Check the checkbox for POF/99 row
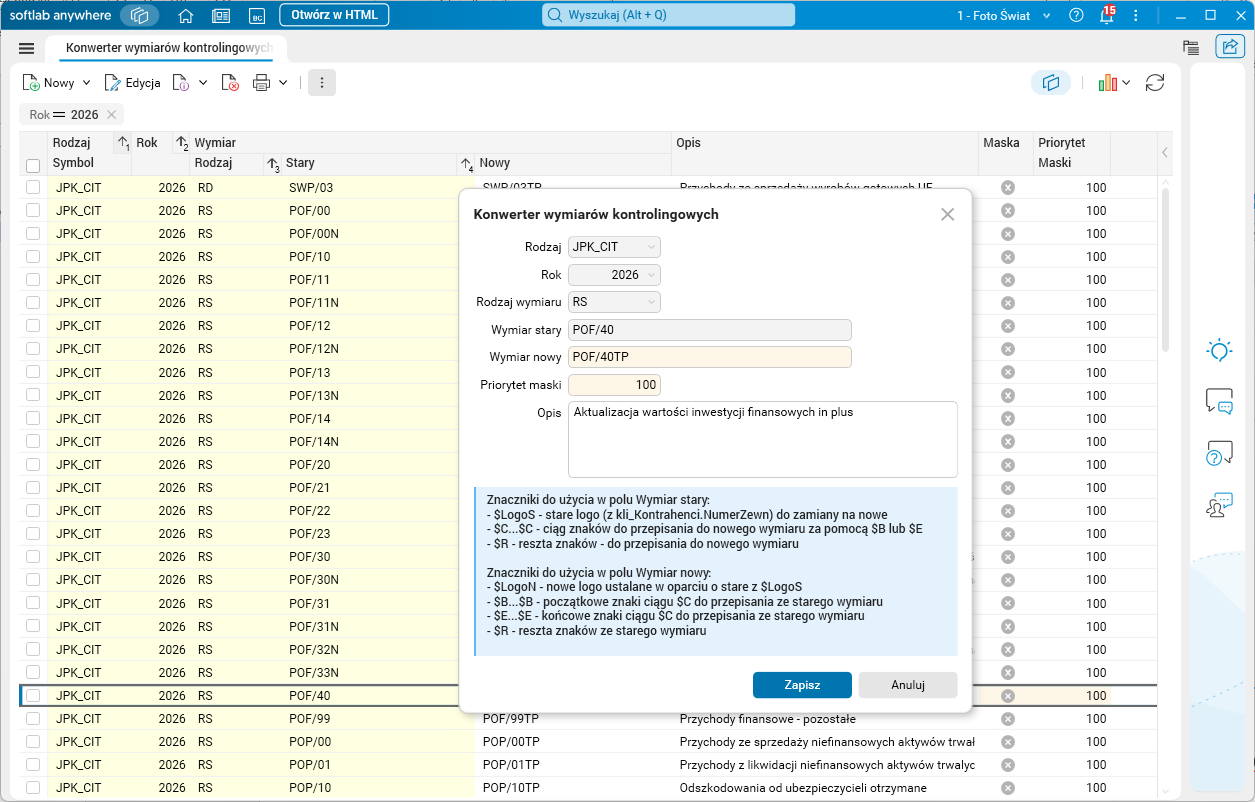The image size is (1255, 802). [33, 719]
